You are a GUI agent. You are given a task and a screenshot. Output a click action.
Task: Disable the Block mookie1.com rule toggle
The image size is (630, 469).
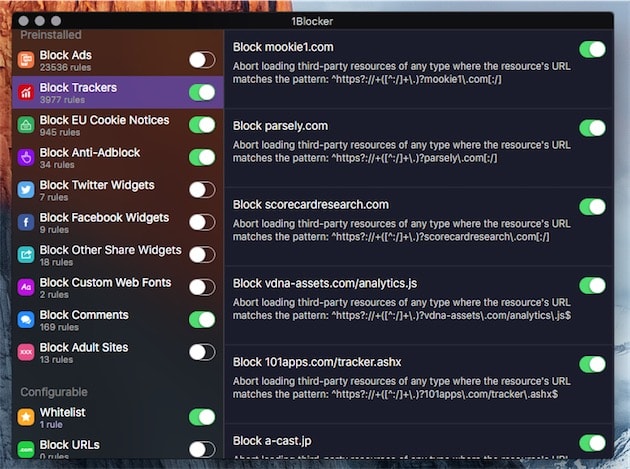pos(593,49)
